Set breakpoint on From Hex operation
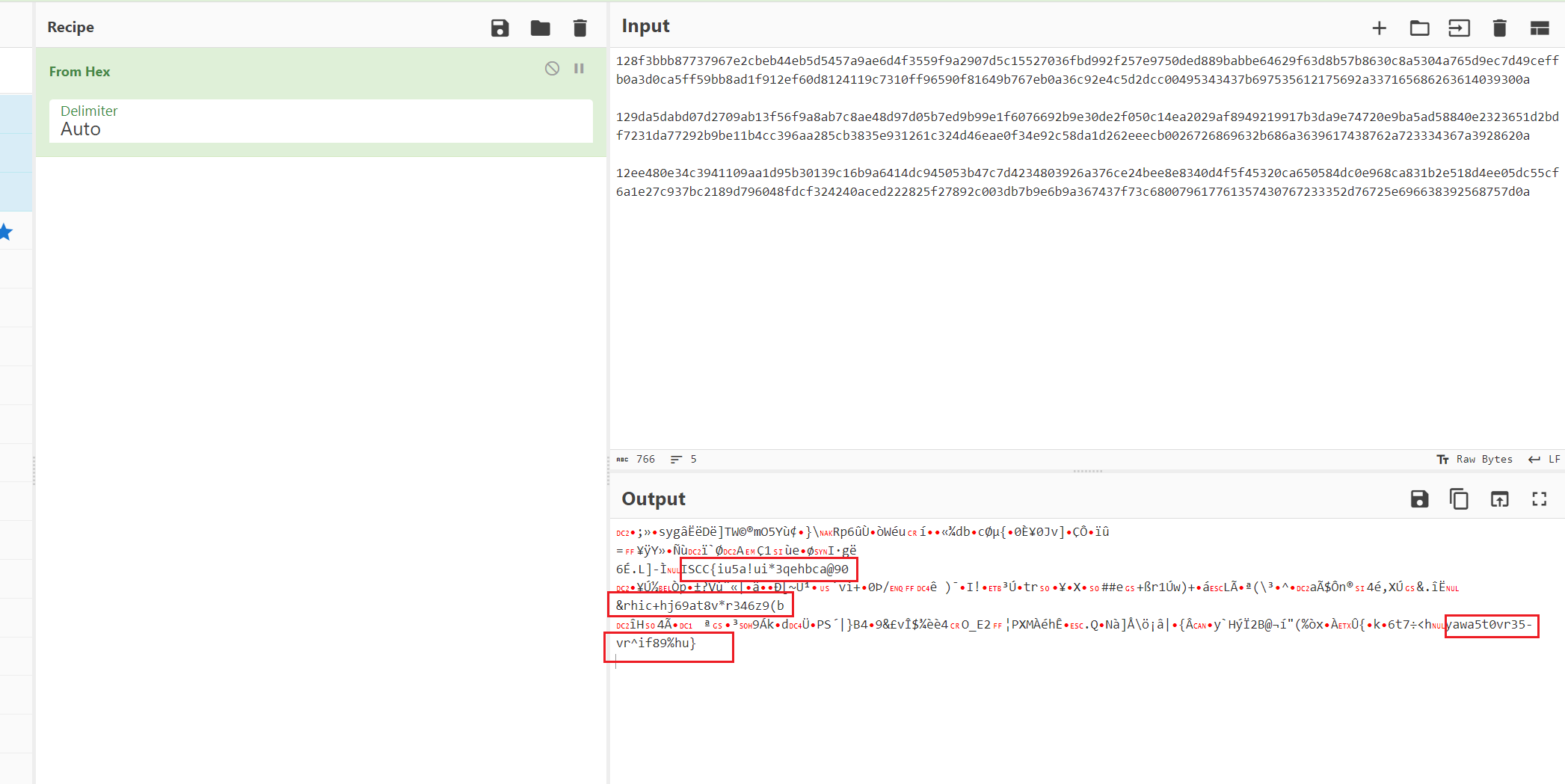1565x784 pixels. point(579,69)
